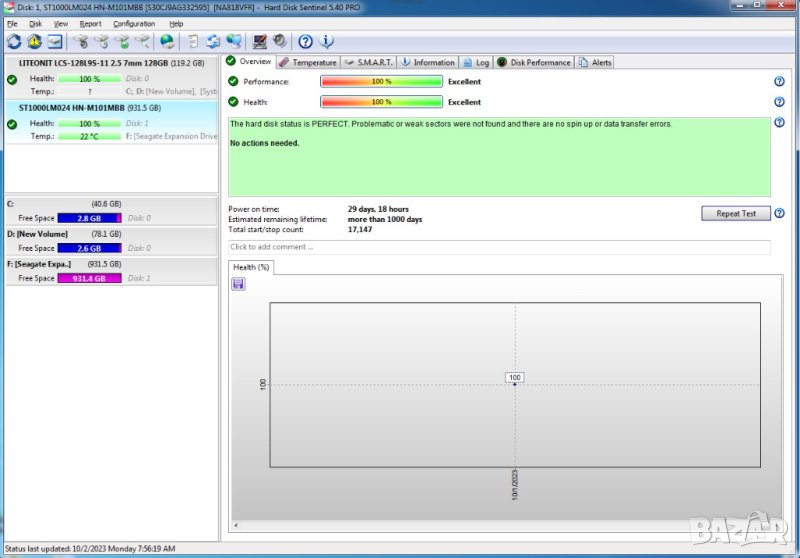Click the blue refresh arrows toolbar icon
The height and width of the screenshot is (558, 800).
(14, 42)
